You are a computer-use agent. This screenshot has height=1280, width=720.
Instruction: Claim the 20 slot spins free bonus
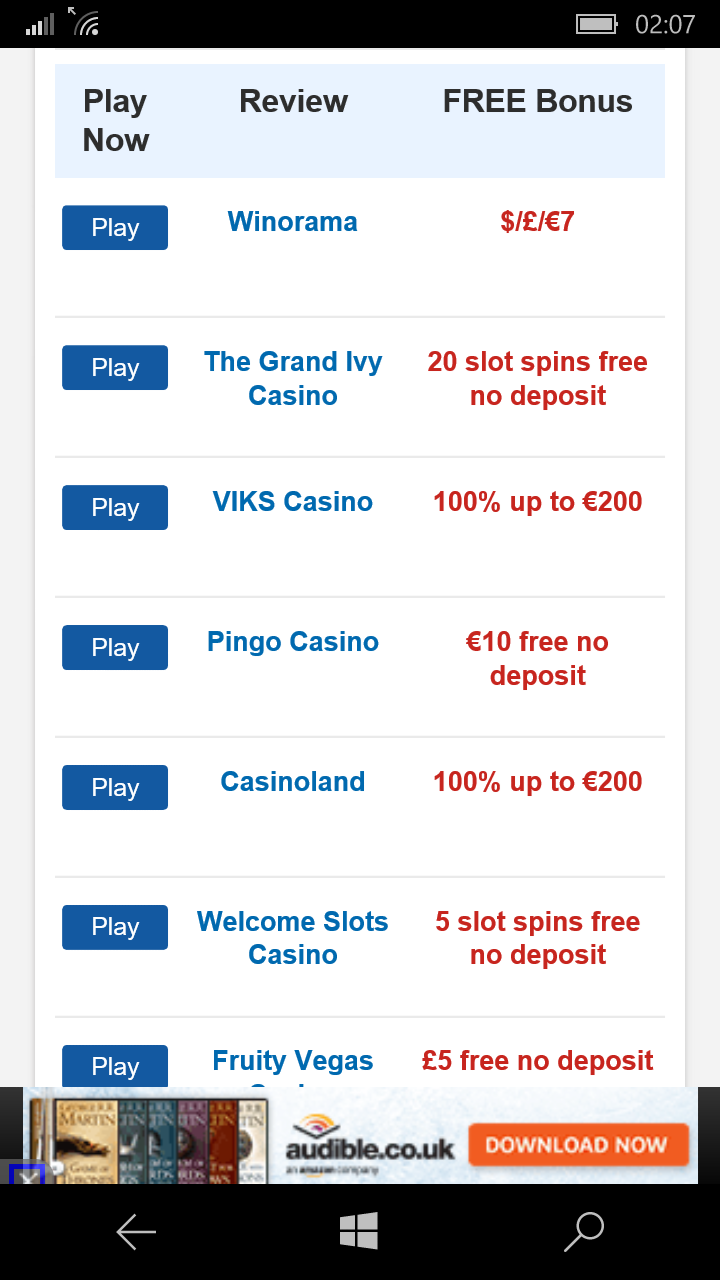538,378
